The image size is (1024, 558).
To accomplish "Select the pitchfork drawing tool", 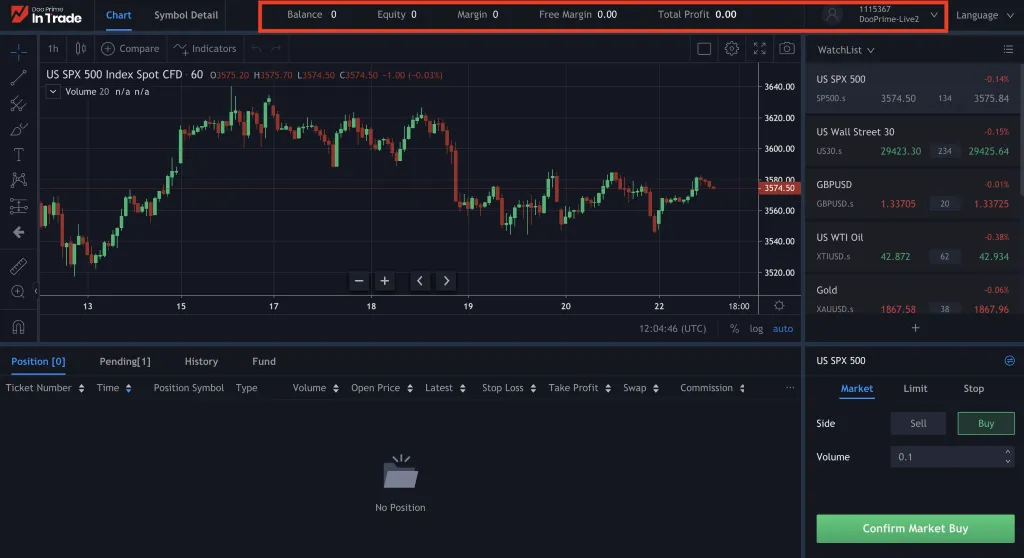I will pyautogui.click(x=18, y=103).
